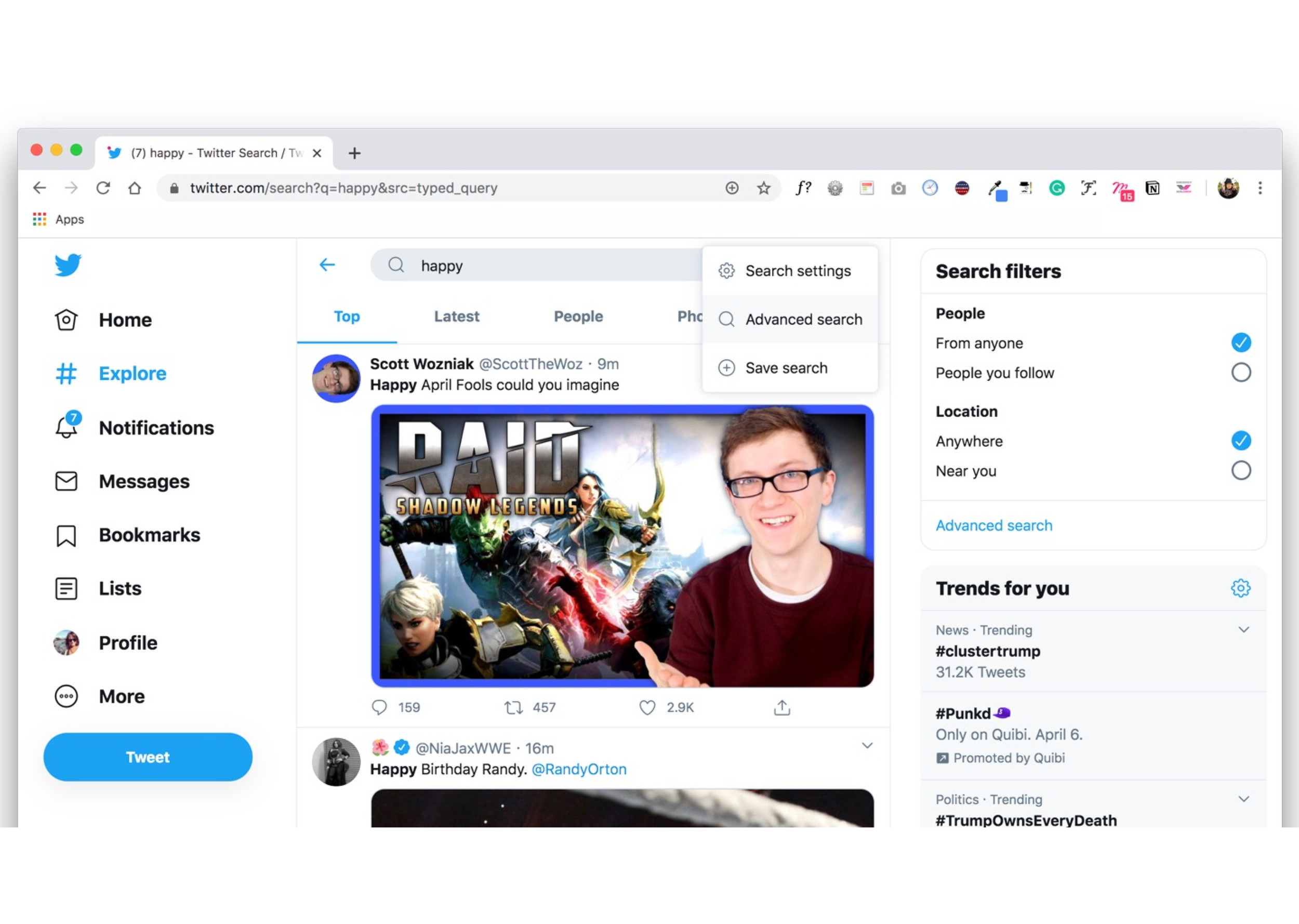Viewport: 1299px width, 924px height.
Task: Click the Notion extension icon
Action: (x=1152, y=188)
